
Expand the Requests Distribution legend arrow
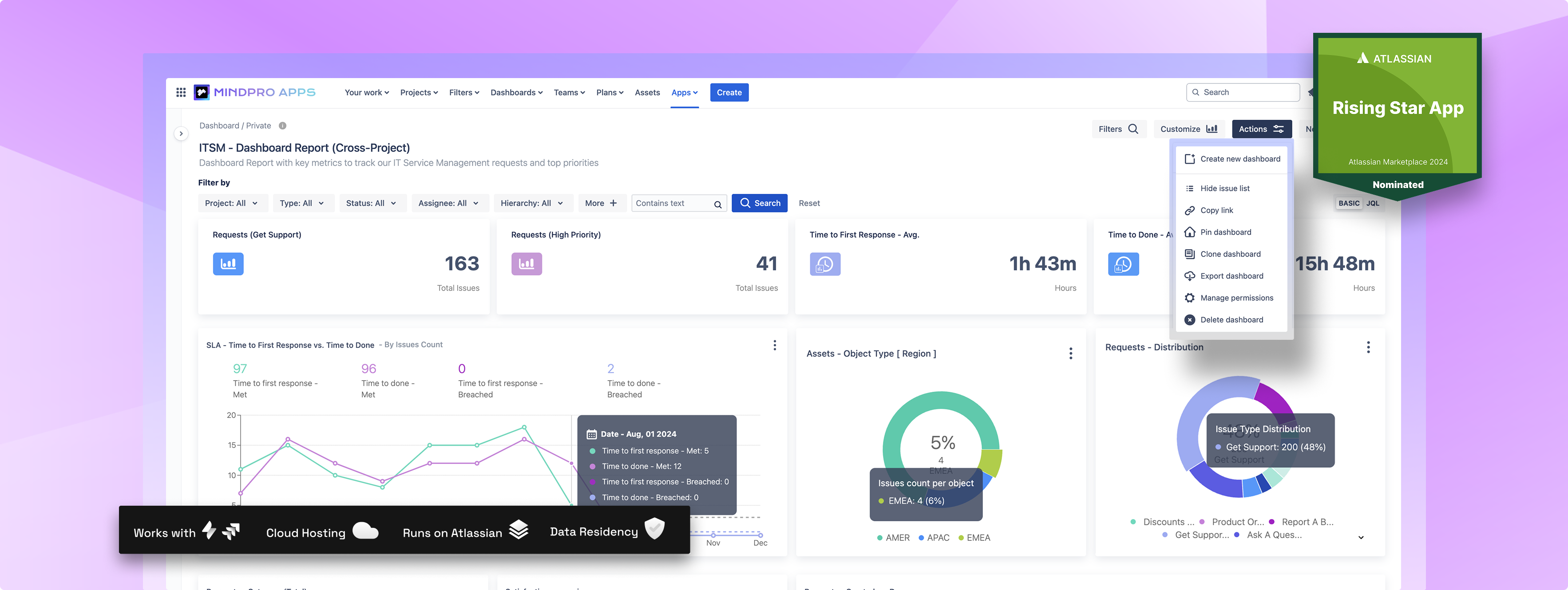click(1361, 538)
